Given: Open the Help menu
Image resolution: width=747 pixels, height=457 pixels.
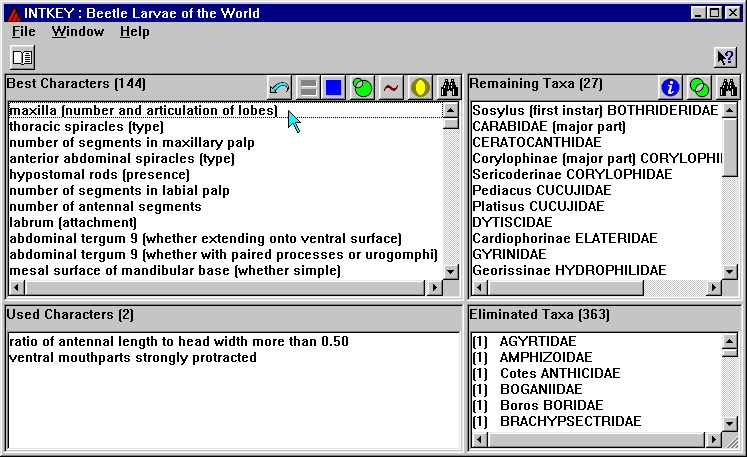Looking at the screenshot, I should [x=134, y=31].
